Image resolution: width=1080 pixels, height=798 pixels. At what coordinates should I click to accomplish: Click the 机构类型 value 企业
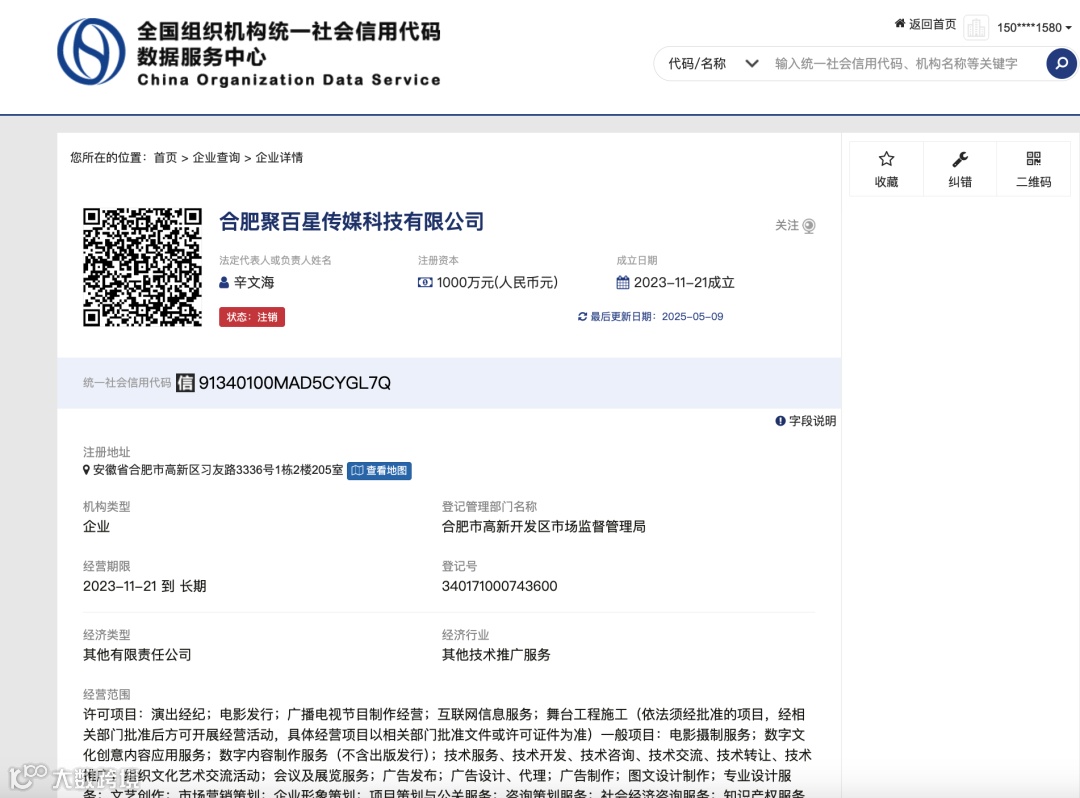click(96, 527)
